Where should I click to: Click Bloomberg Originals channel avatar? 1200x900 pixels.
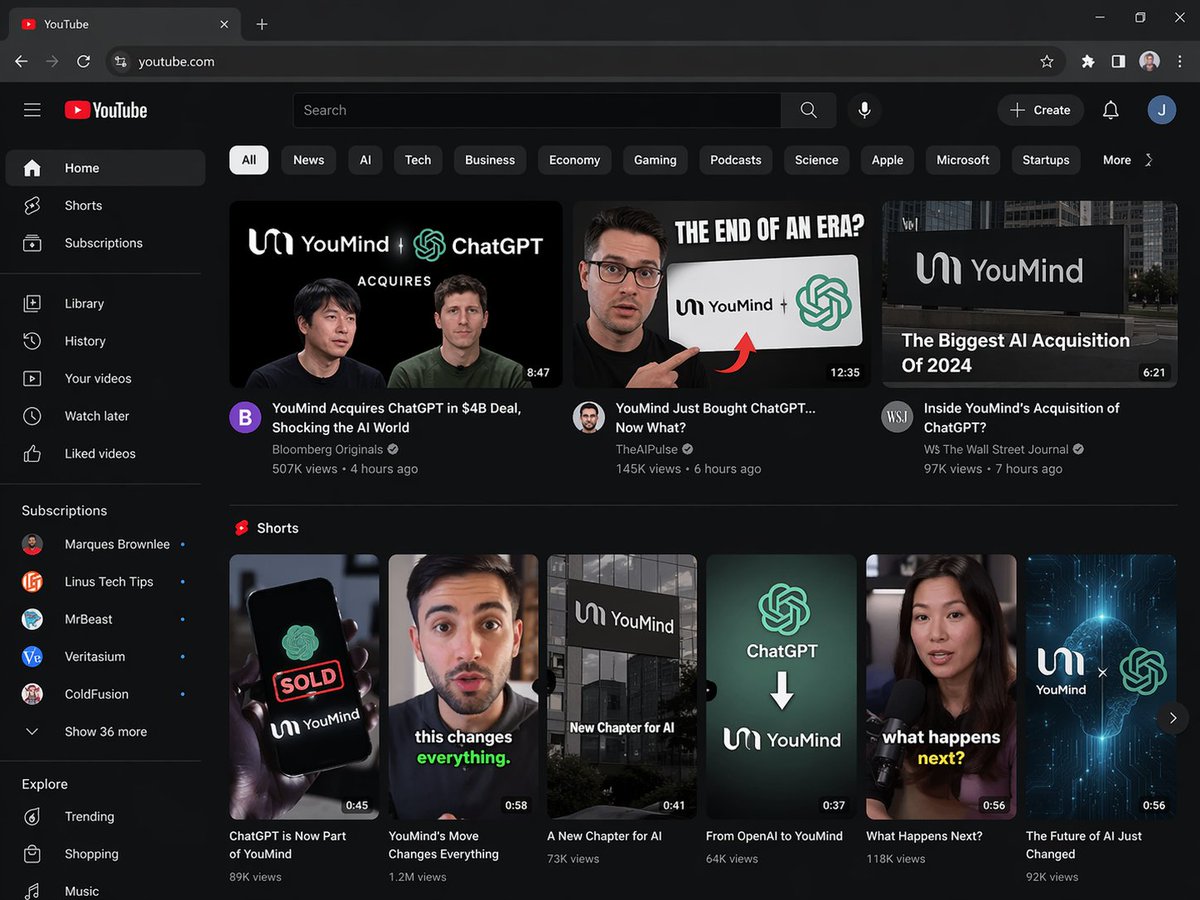(x=245, y=417)
